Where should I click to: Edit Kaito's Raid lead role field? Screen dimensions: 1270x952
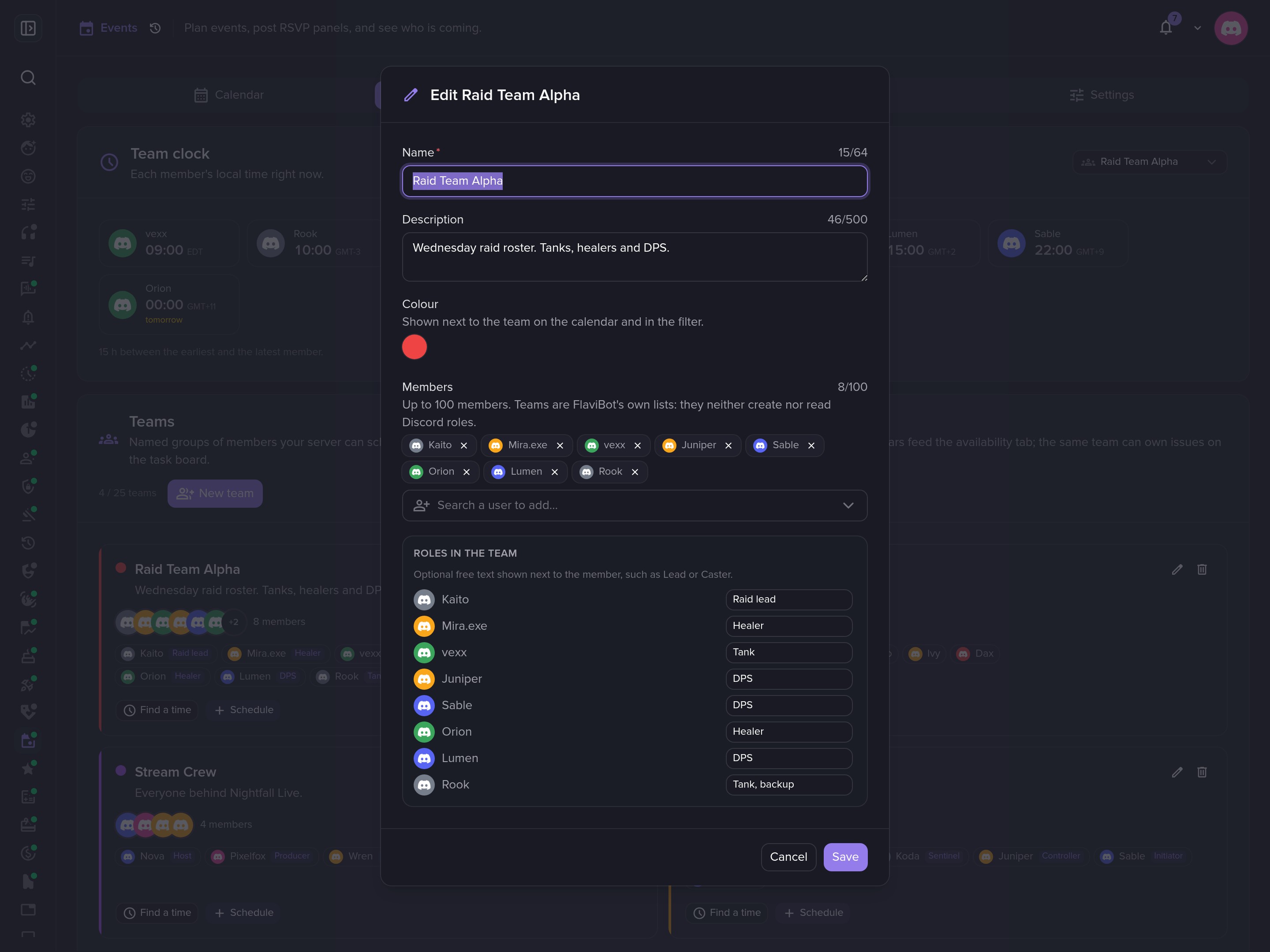point(789,599)
